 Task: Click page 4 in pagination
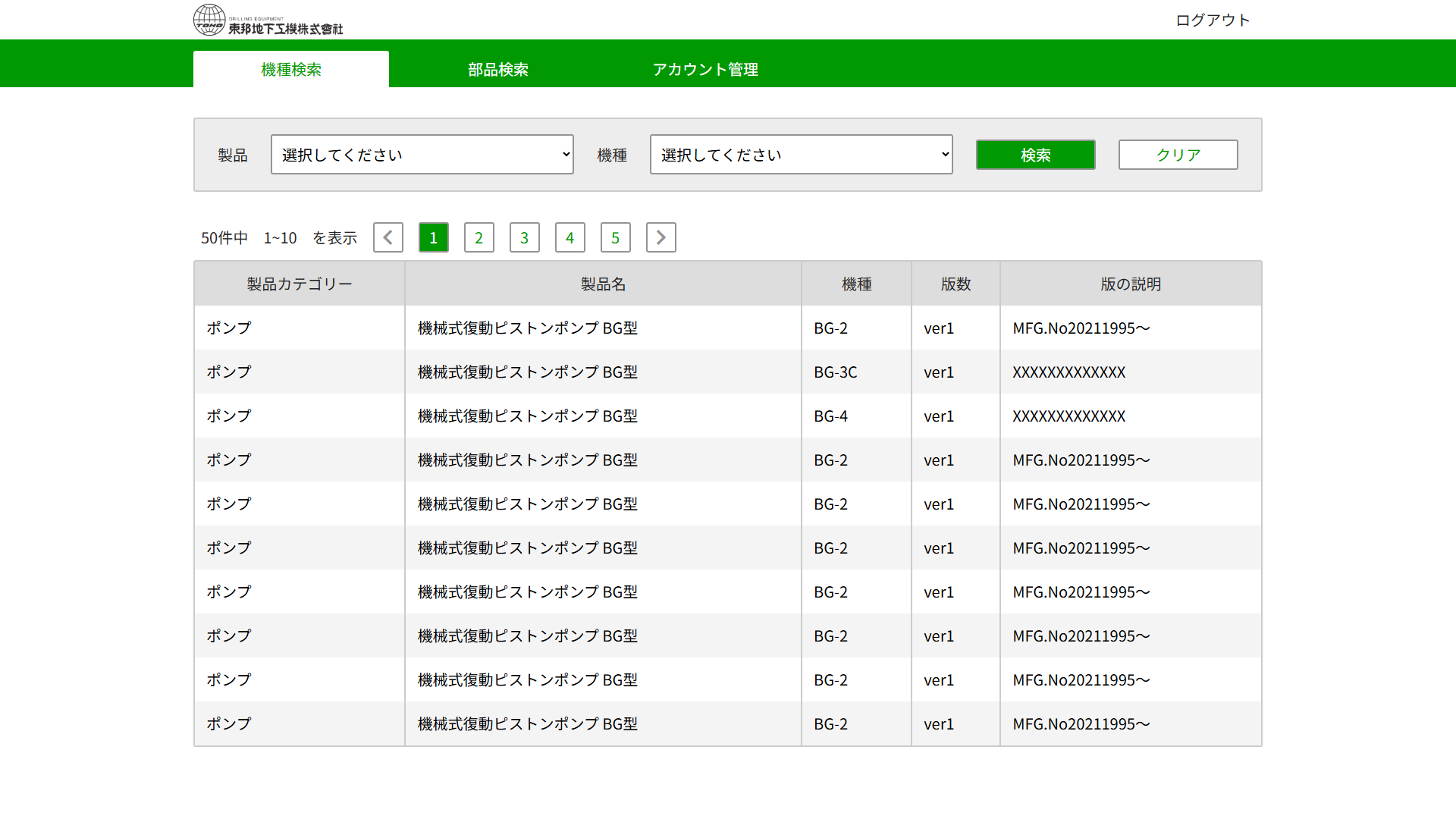click(x=570, y=237)
